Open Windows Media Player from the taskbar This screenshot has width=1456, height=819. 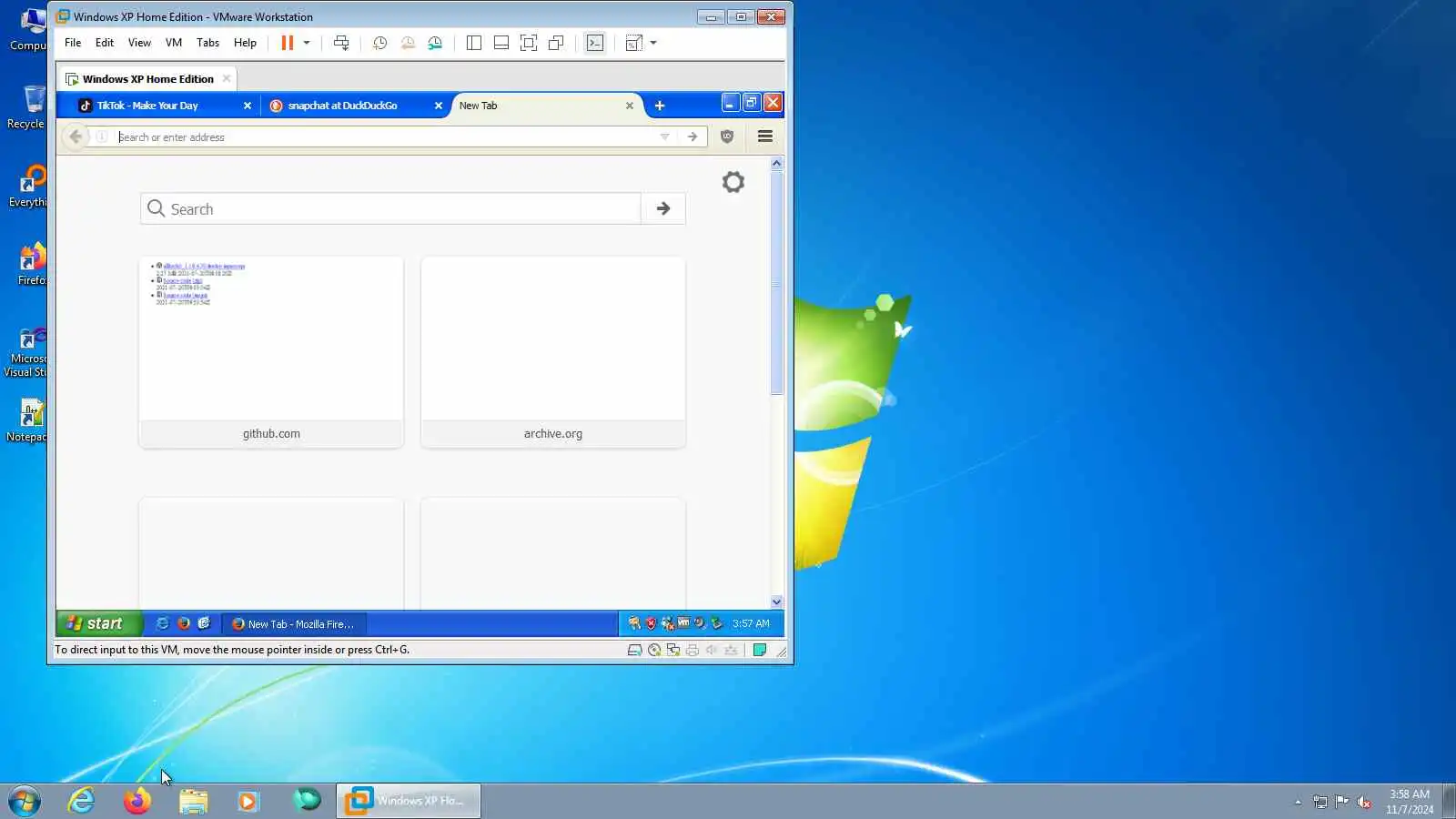point(248,801)
